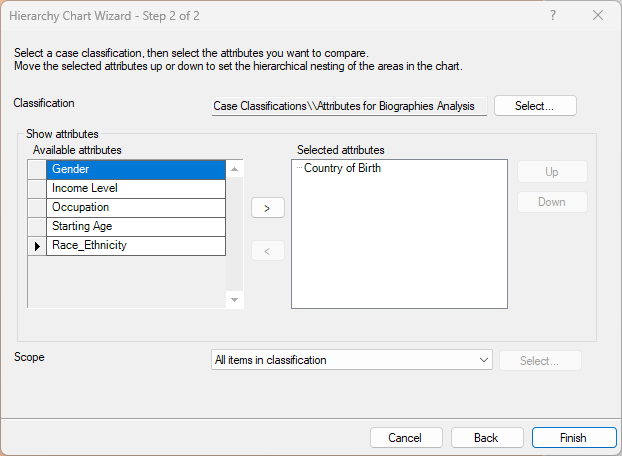The width and height of the screenshot is (622, 456).
Task: Select the Race_Ethnicity attribute row
Action: tap(136, 245)
